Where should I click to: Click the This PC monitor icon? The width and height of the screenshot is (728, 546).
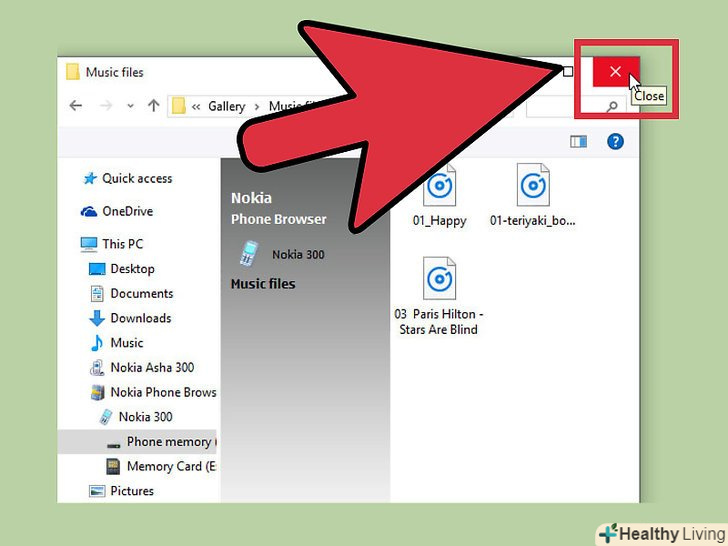click(x=89, y=244)
